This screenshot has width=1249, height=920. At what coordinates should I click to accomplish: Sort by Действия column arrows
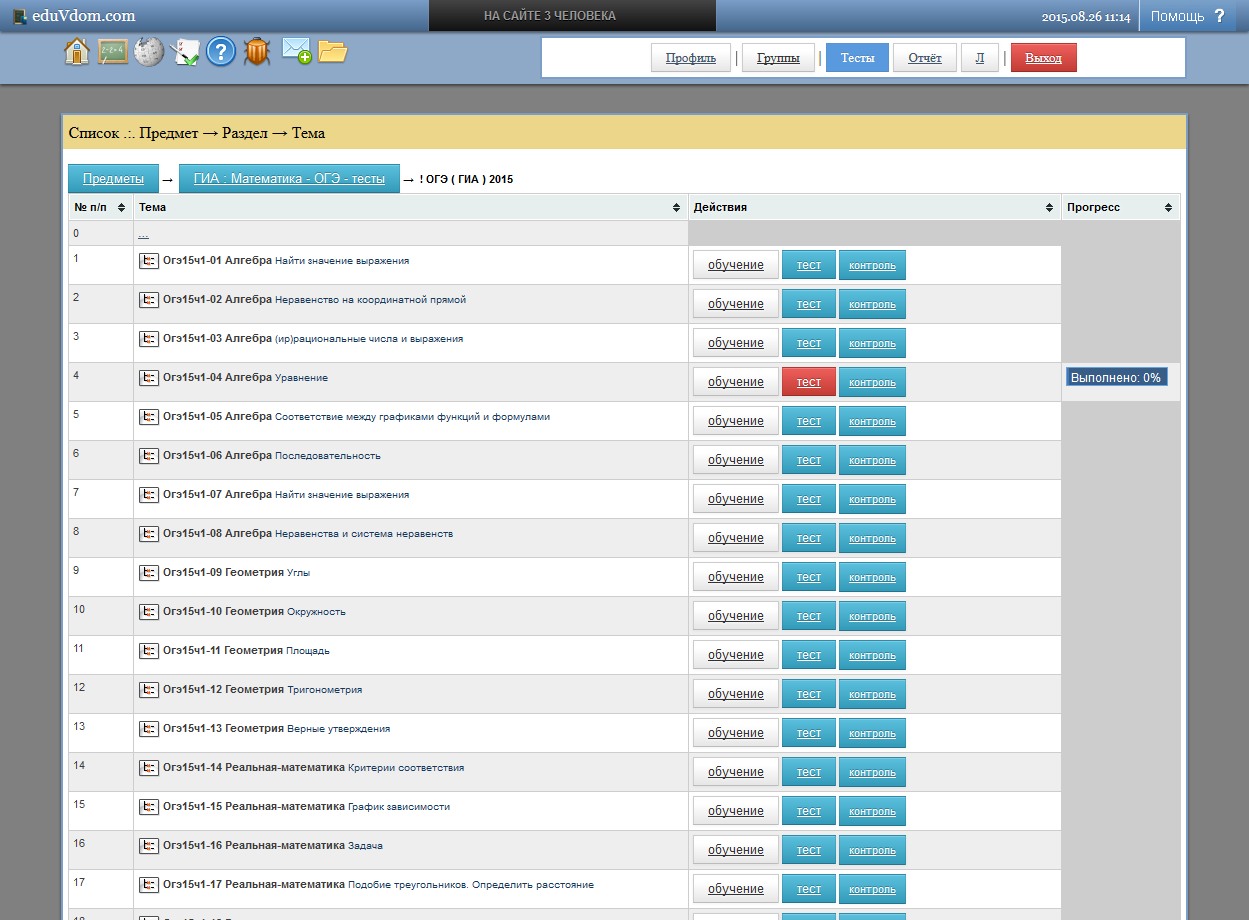1049,207
